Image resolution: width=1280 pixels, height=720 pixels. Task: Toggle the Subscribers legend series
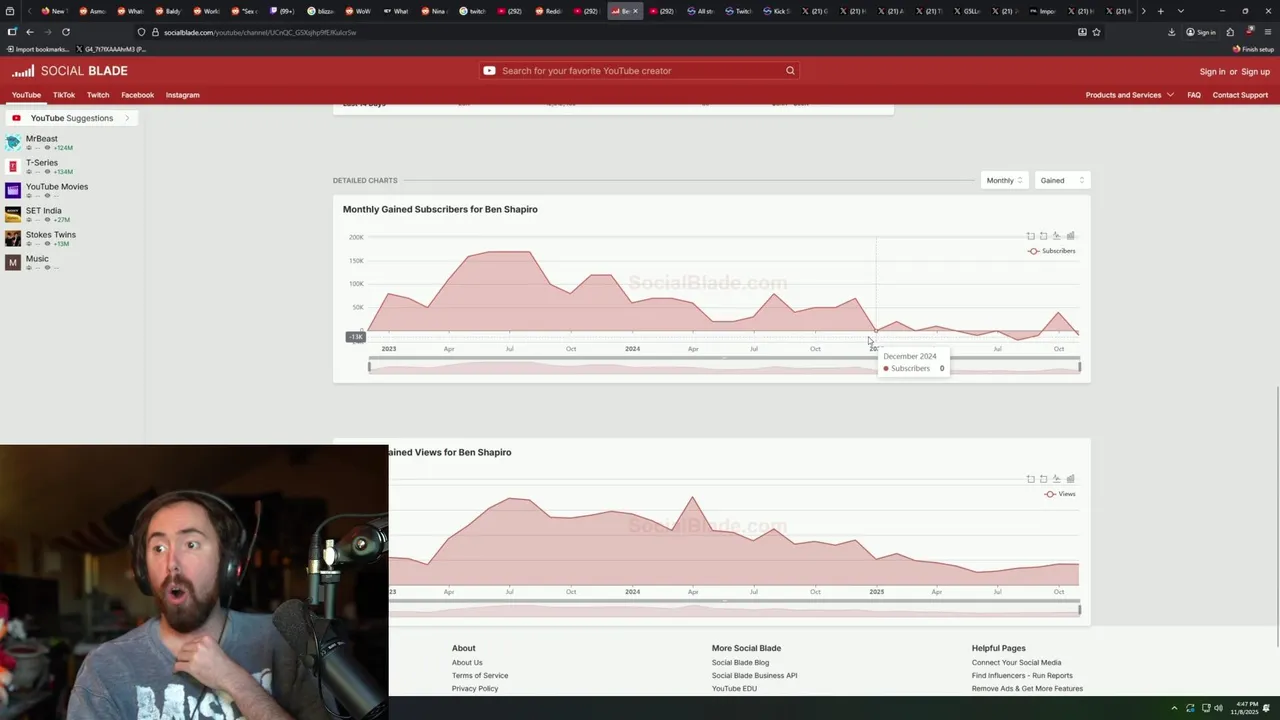[1052, 251]
